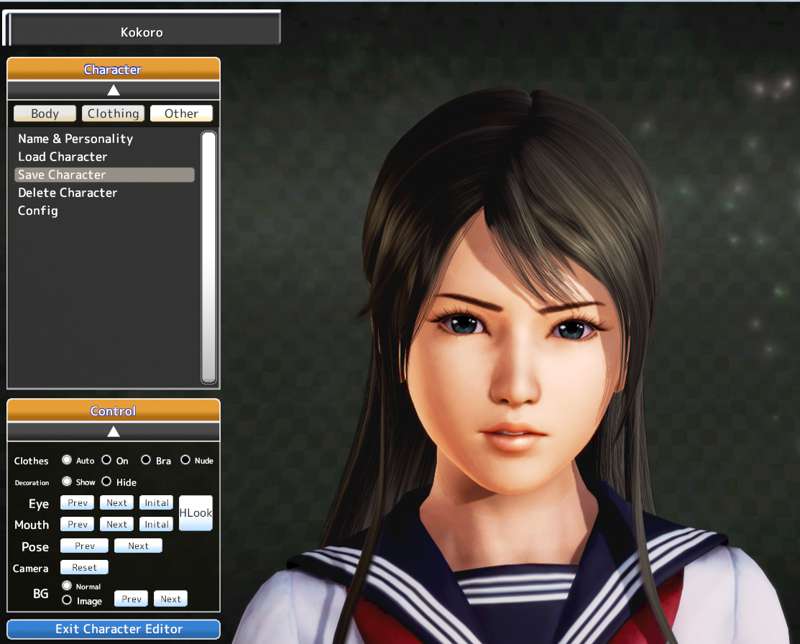Click the Character list scrollbar
The height and width of the screenshot is (644, 800).
click(209, 257)
